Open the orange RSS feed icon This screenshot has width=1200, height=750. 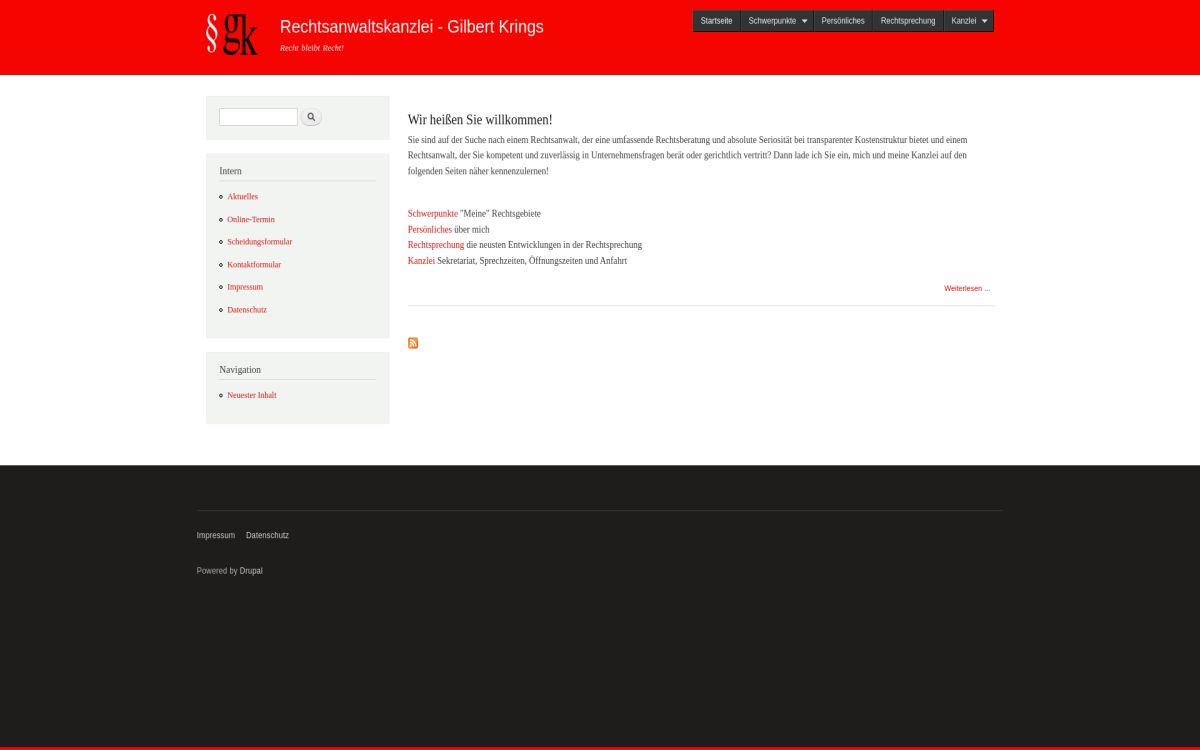(x=413, y=343)
